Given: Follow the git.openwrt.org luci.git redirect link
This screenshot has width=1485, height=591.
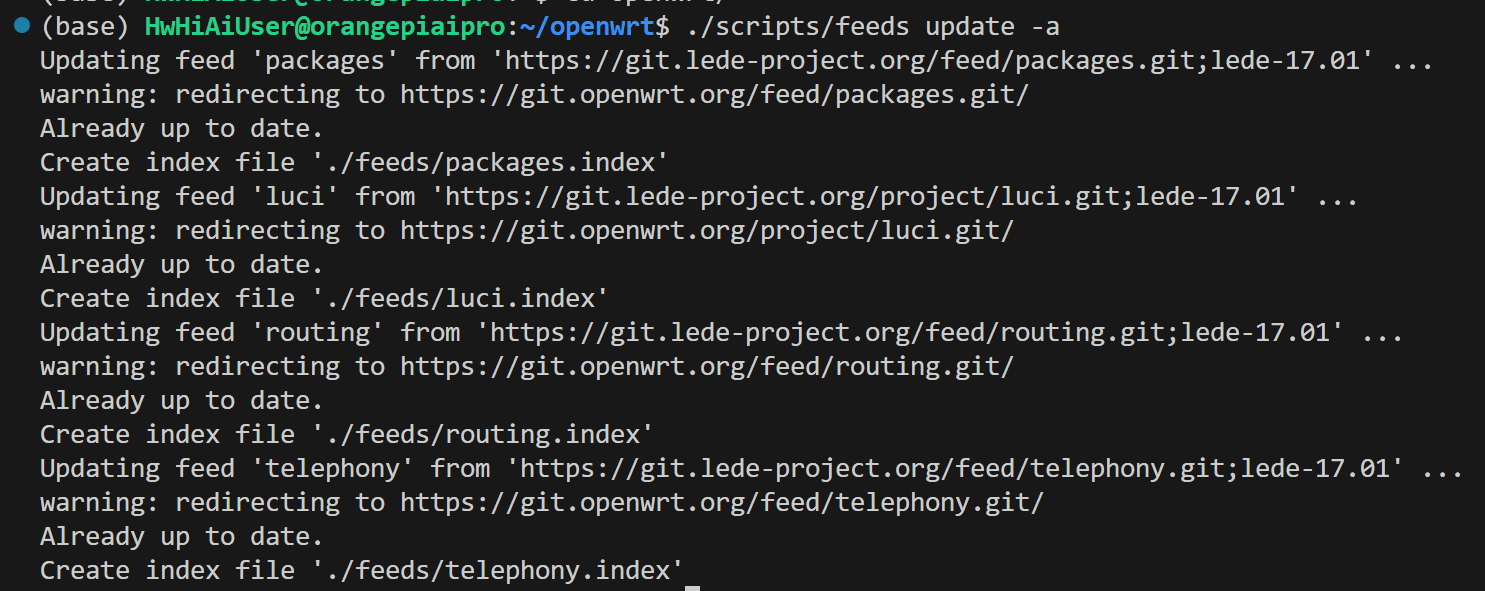Looking at the screenshot, I should 707,230.
